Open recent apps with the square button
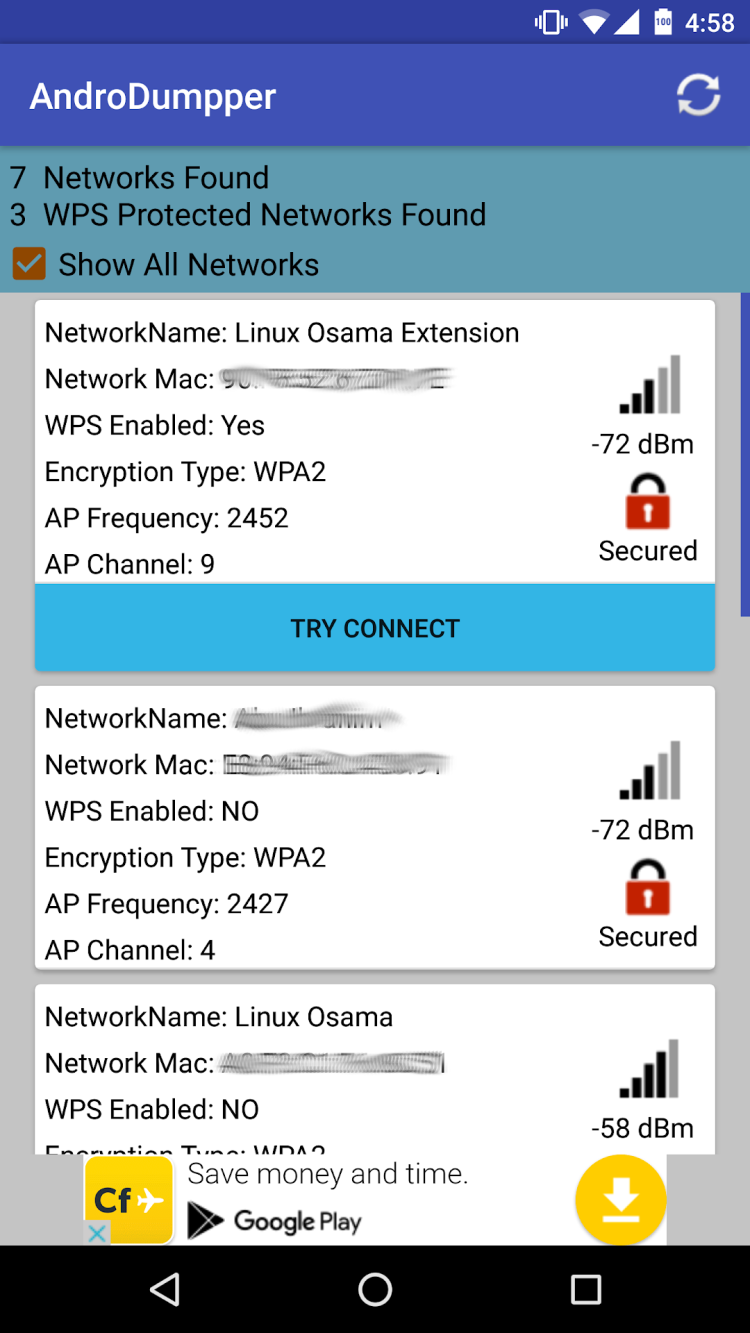This screenshot has width=750, height=1333. [x=585, y=1289]
